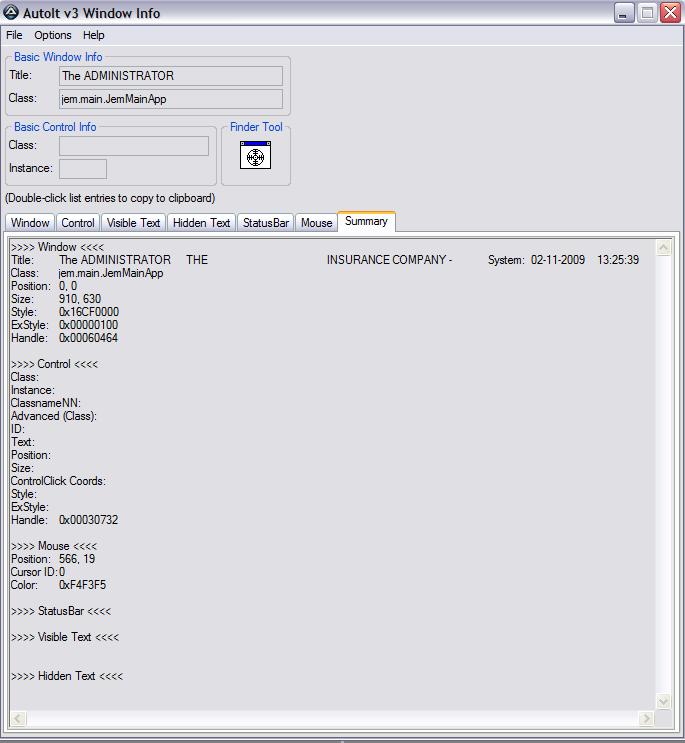This screenshot has height=743, width=685.
Task: Click the horizontal scrollbar left arrow
Action: coord(18,718)
